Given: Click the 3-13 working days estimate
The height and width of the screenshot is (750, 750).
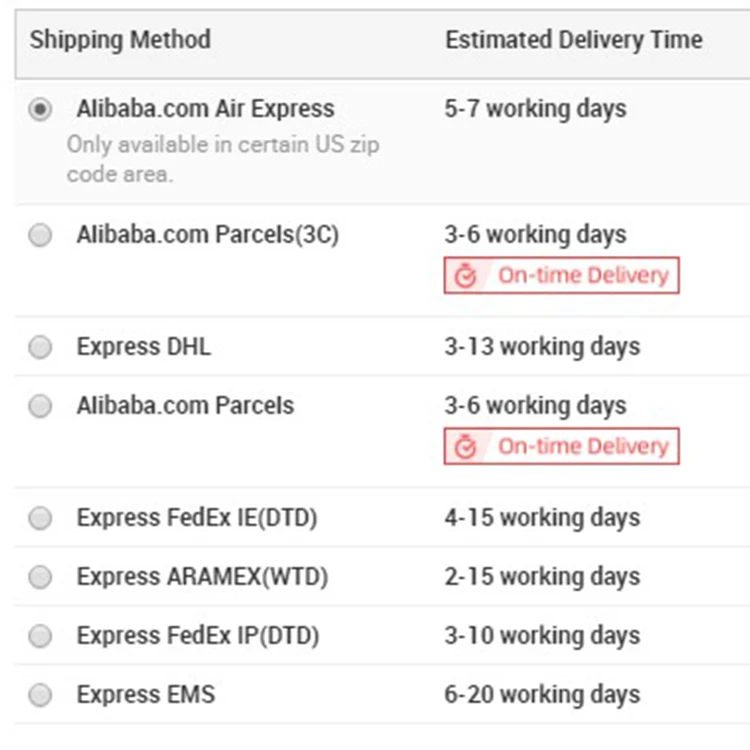Looking at the screenshot, I should pyautogui.click(x=541, y=347).
